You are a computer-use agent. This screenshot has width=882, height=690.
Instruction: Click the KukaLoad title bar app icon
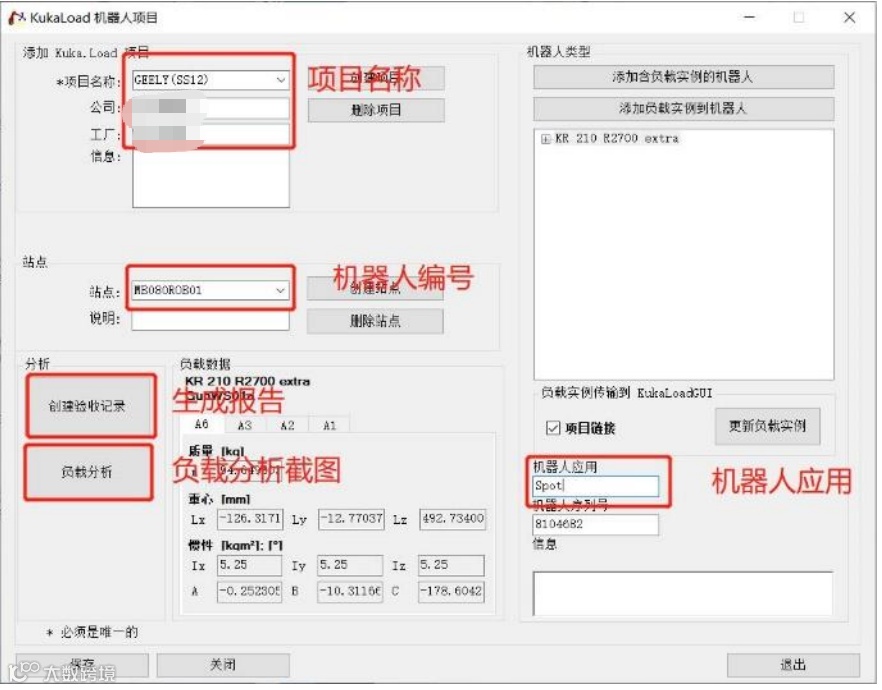(x=17, y=18)
